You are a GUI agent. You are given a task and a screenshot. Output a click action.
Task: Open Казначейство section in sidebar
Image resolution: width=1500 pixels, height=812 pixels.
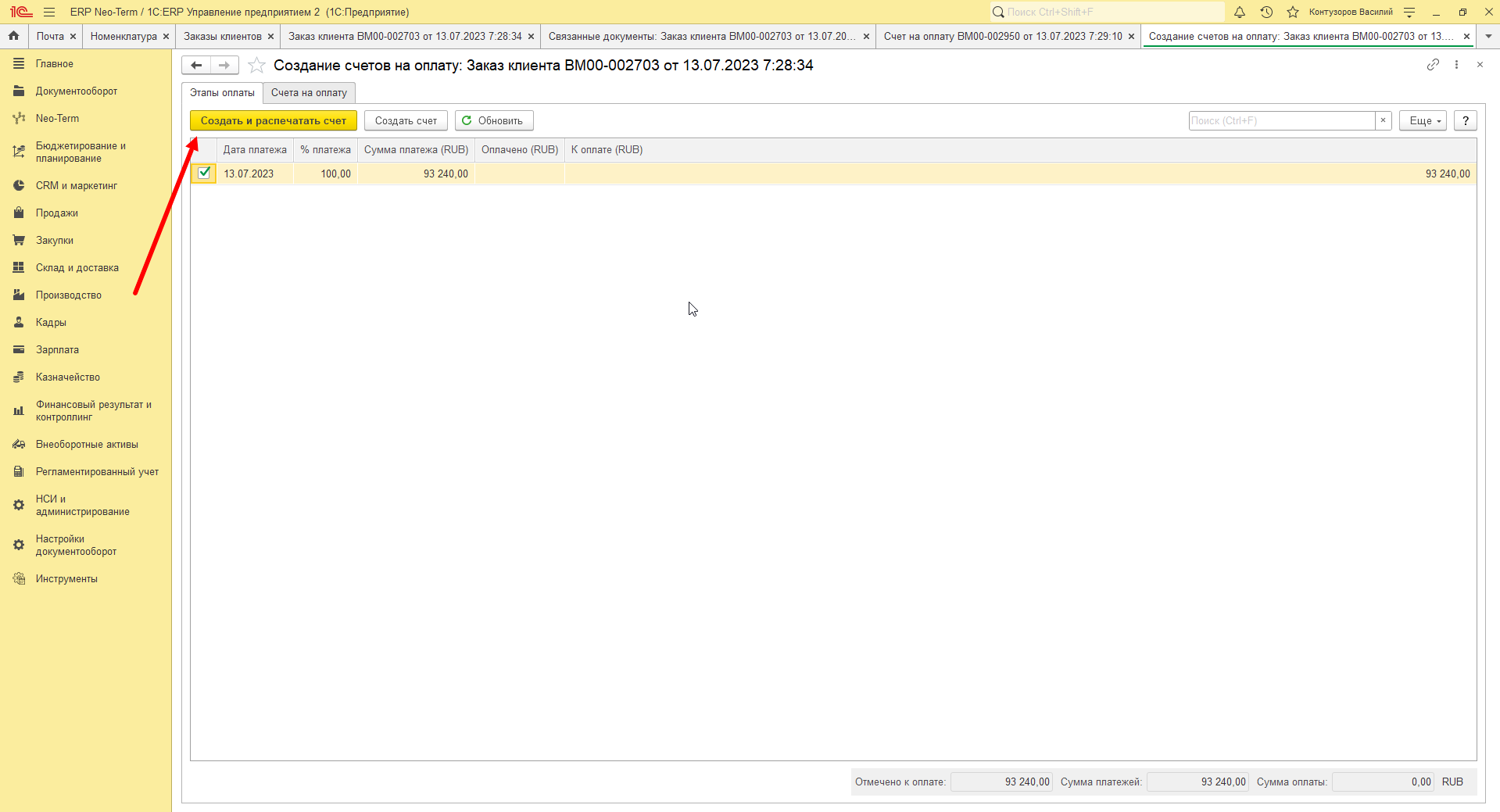pyautogui.click(x=67, y=377)
